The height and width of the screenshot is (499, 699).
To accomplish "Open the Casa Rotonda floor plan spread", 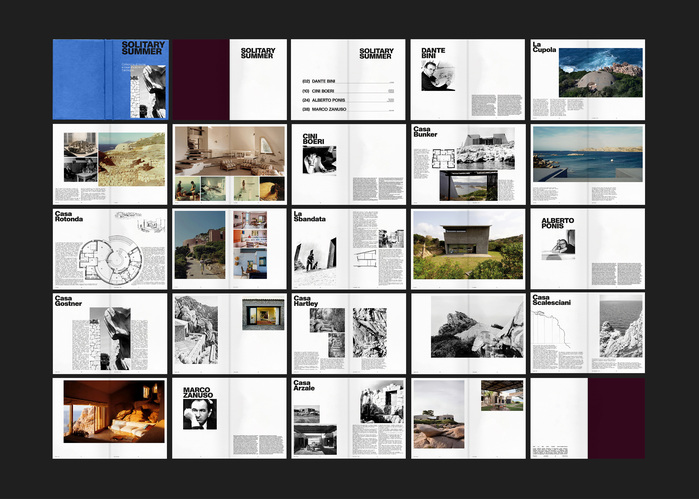I will pyautogui.click(x=110, y=248).
